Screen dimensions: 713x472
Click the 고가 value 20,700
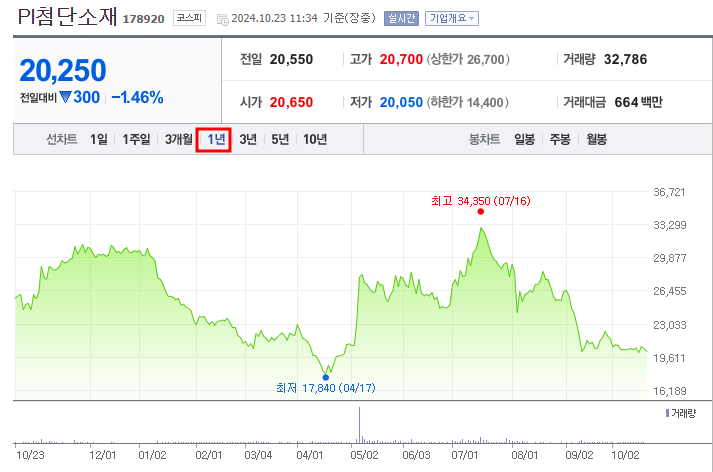pyautogui.click(x=401, y=59)
